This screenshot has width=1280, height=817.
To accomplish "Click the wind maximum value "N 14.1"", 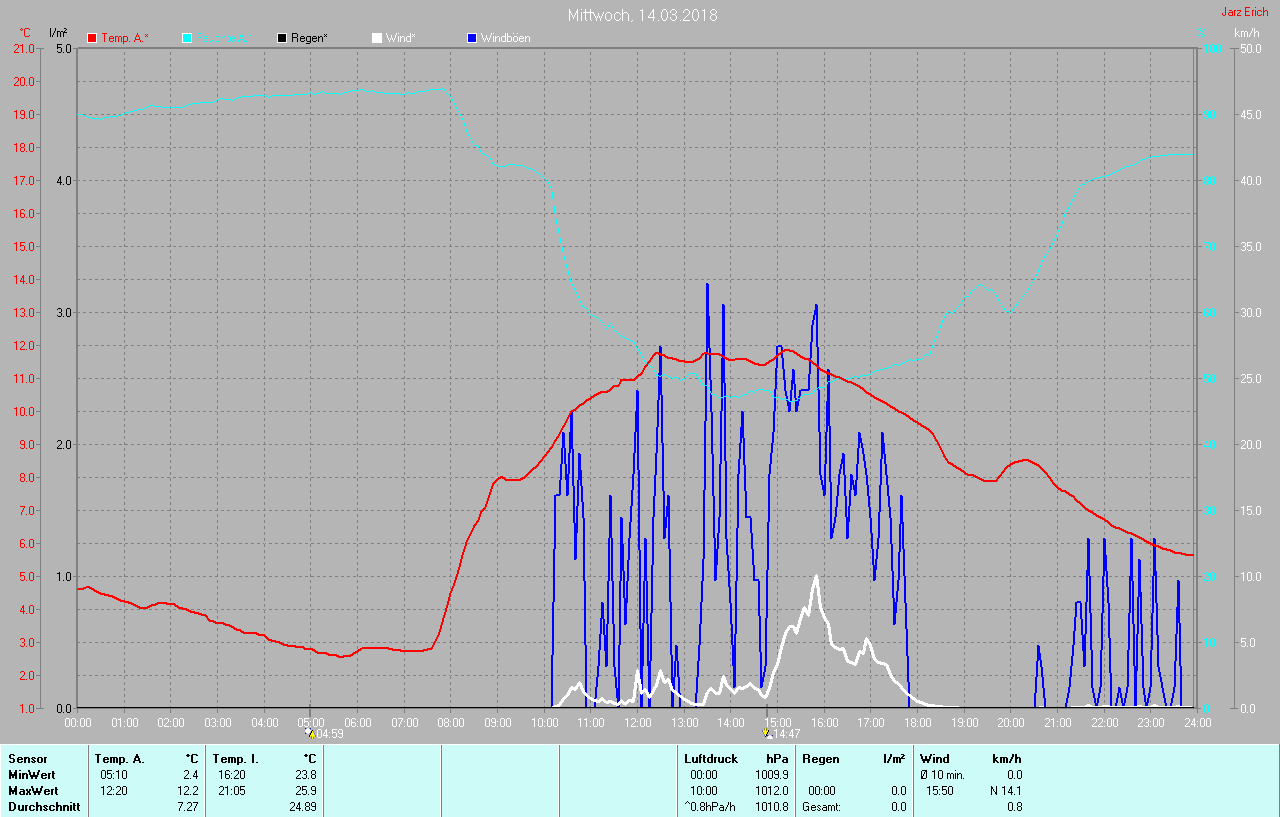I will tap(1004, 791).
